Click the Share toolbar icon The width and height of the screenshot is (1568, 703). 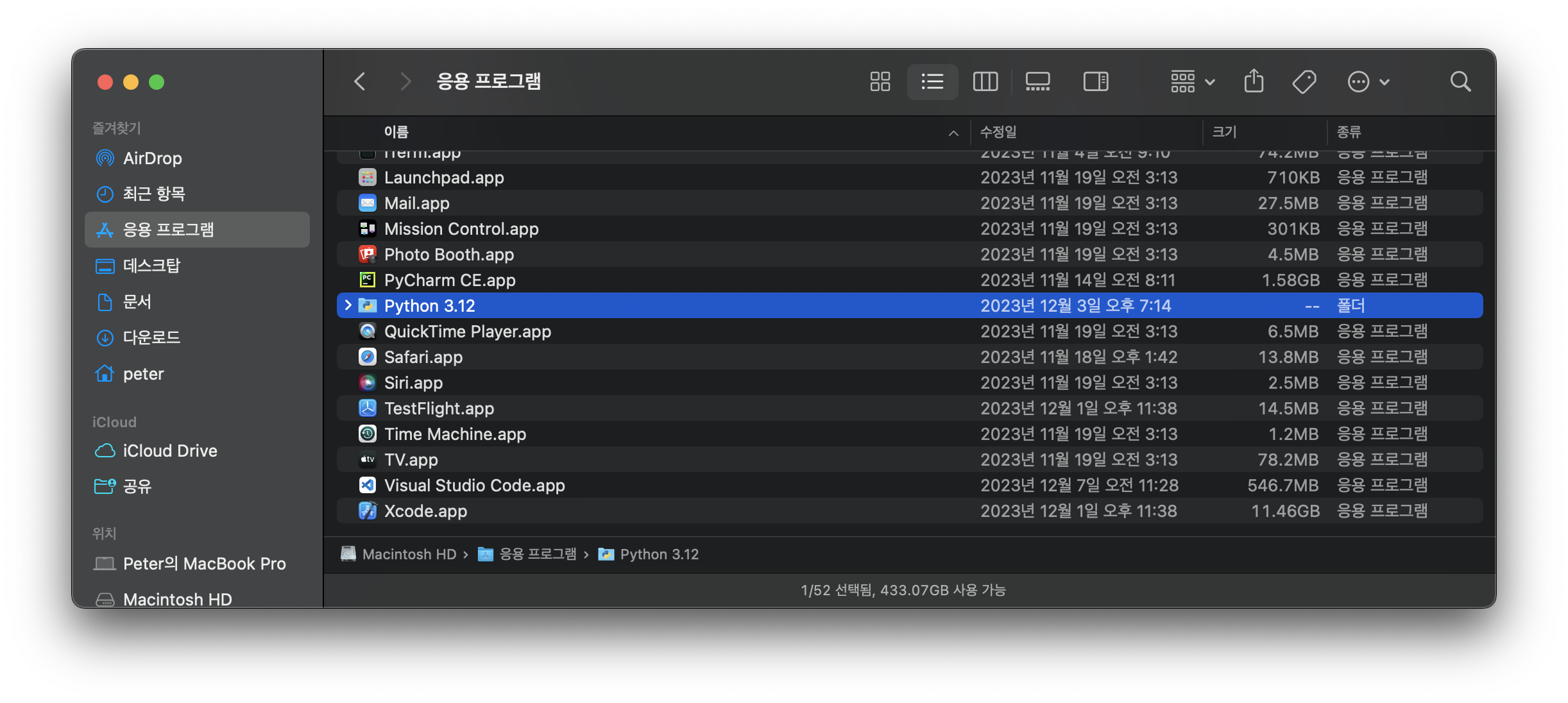[1254, 81]
